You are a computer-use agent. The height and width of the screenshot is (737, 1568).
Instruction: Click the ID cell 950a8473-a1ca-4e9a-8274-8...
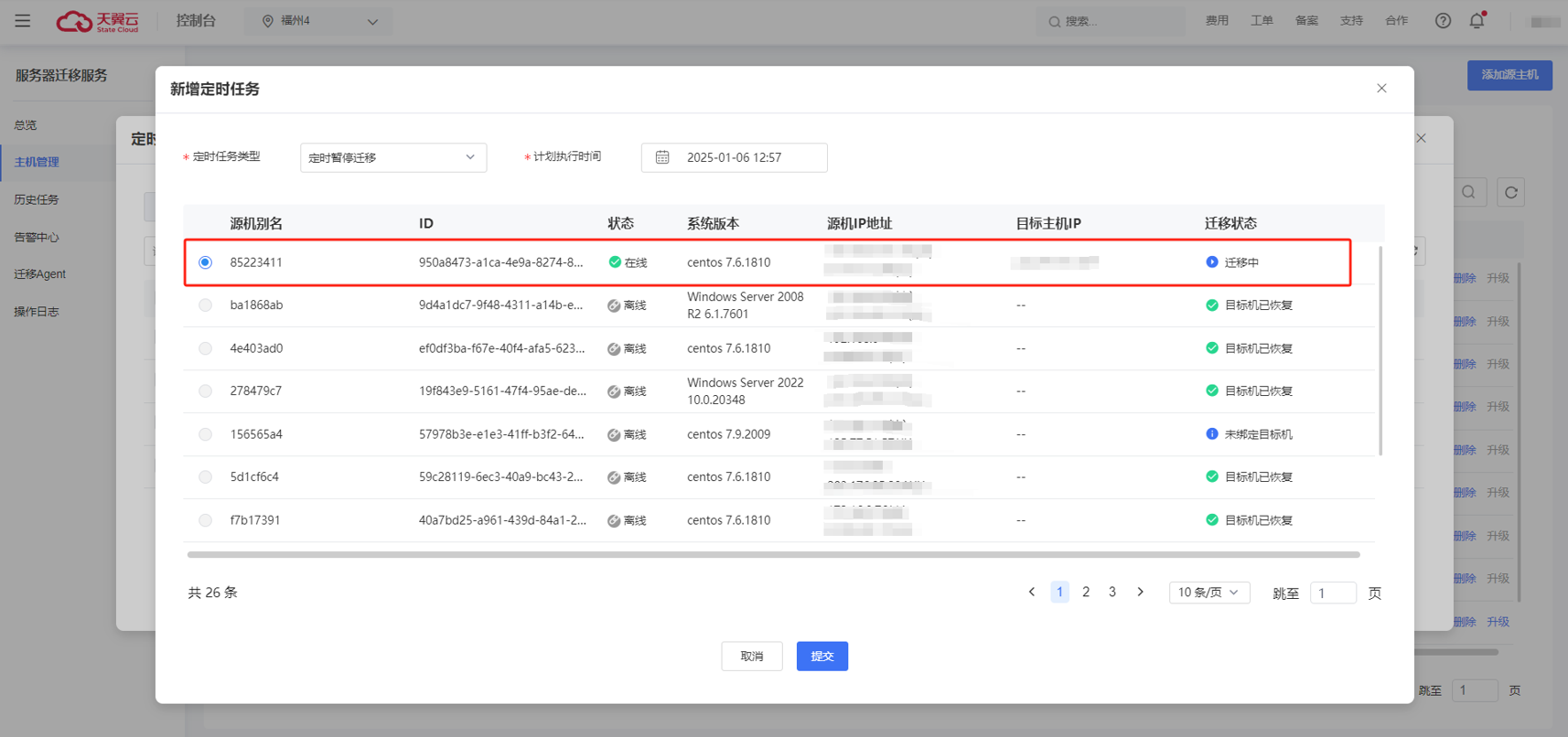(x=500, y=262)
